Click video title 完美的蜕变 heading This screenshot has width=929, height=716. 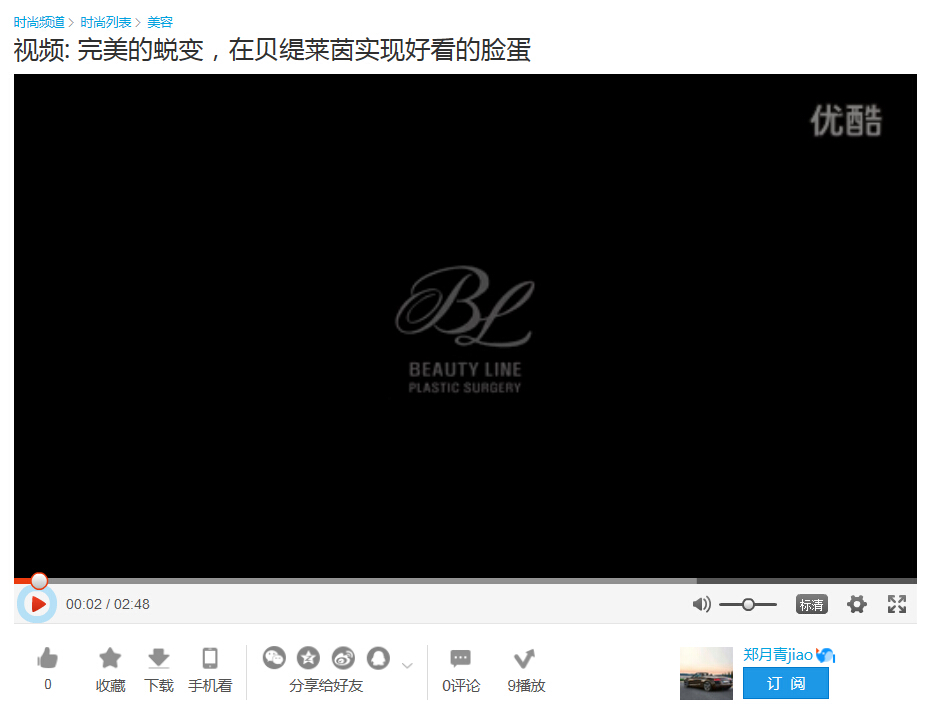(x=273, y=50)
